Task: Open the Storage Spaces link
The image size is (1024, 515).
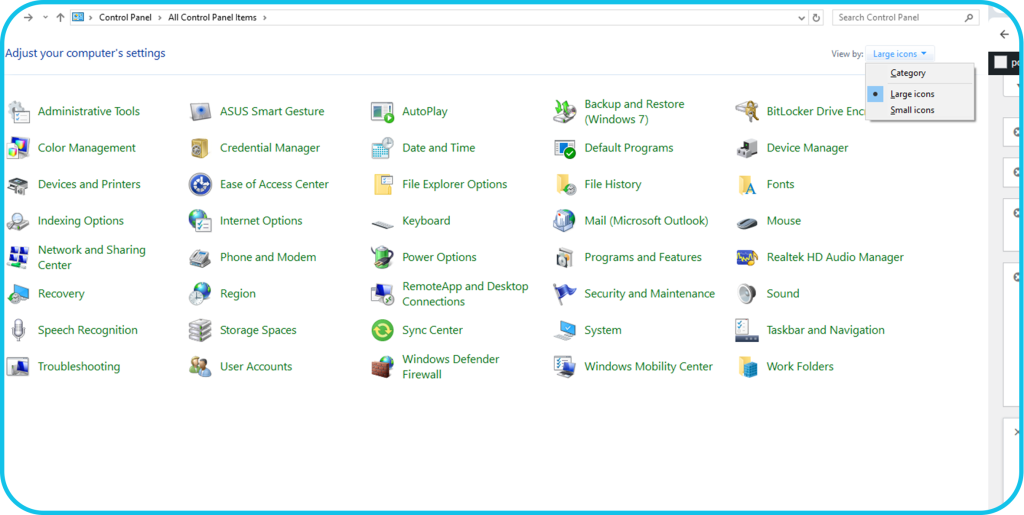Action: (258, 330)
